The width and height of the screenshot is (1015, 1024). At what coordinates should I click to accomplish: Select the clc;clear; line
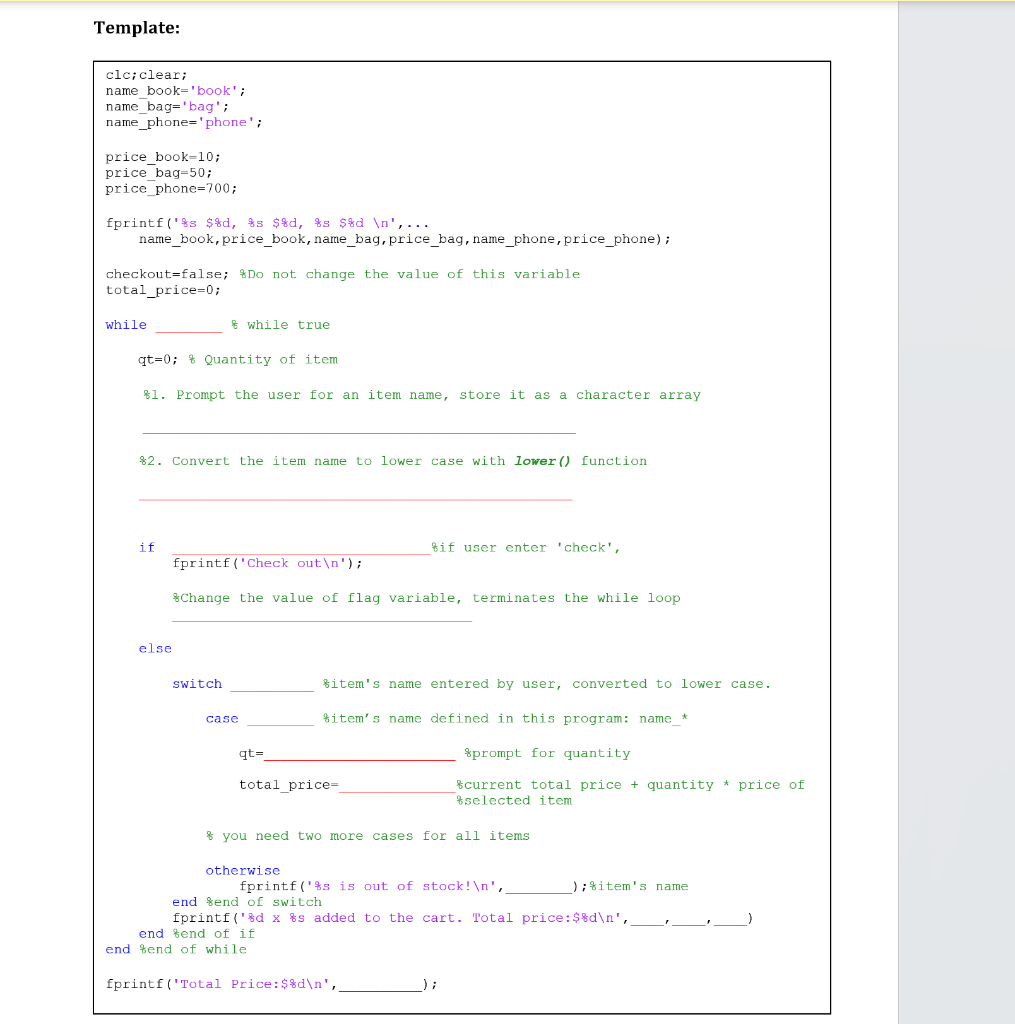[145, 74]
